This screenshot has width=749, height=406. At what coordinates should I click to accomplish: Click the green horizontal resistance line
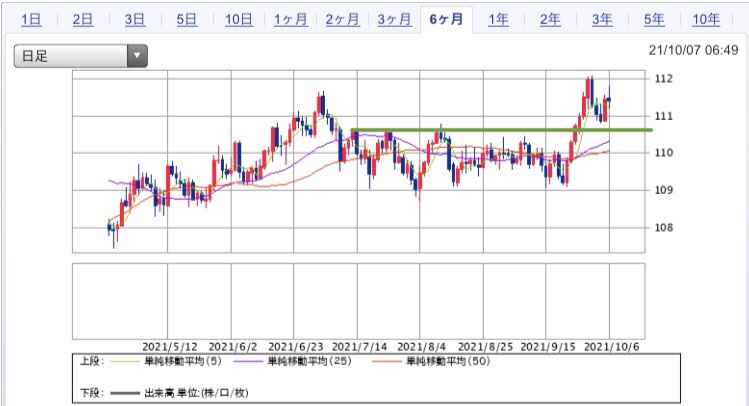502,129
